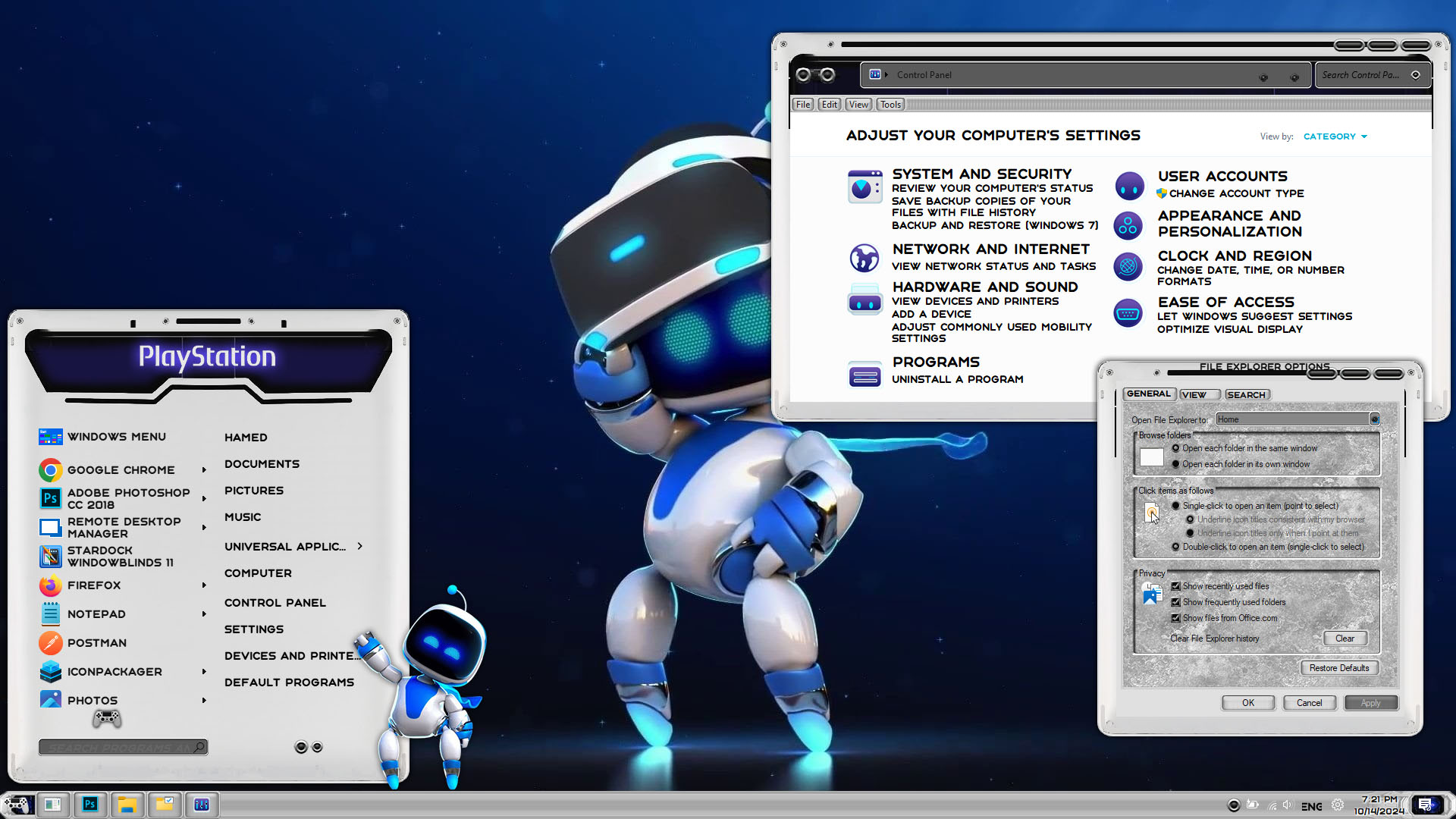1456x819 pixels.
Task: Click the Network and Internet globe icon
Action: pyautogui.click(x=864, y=258)
